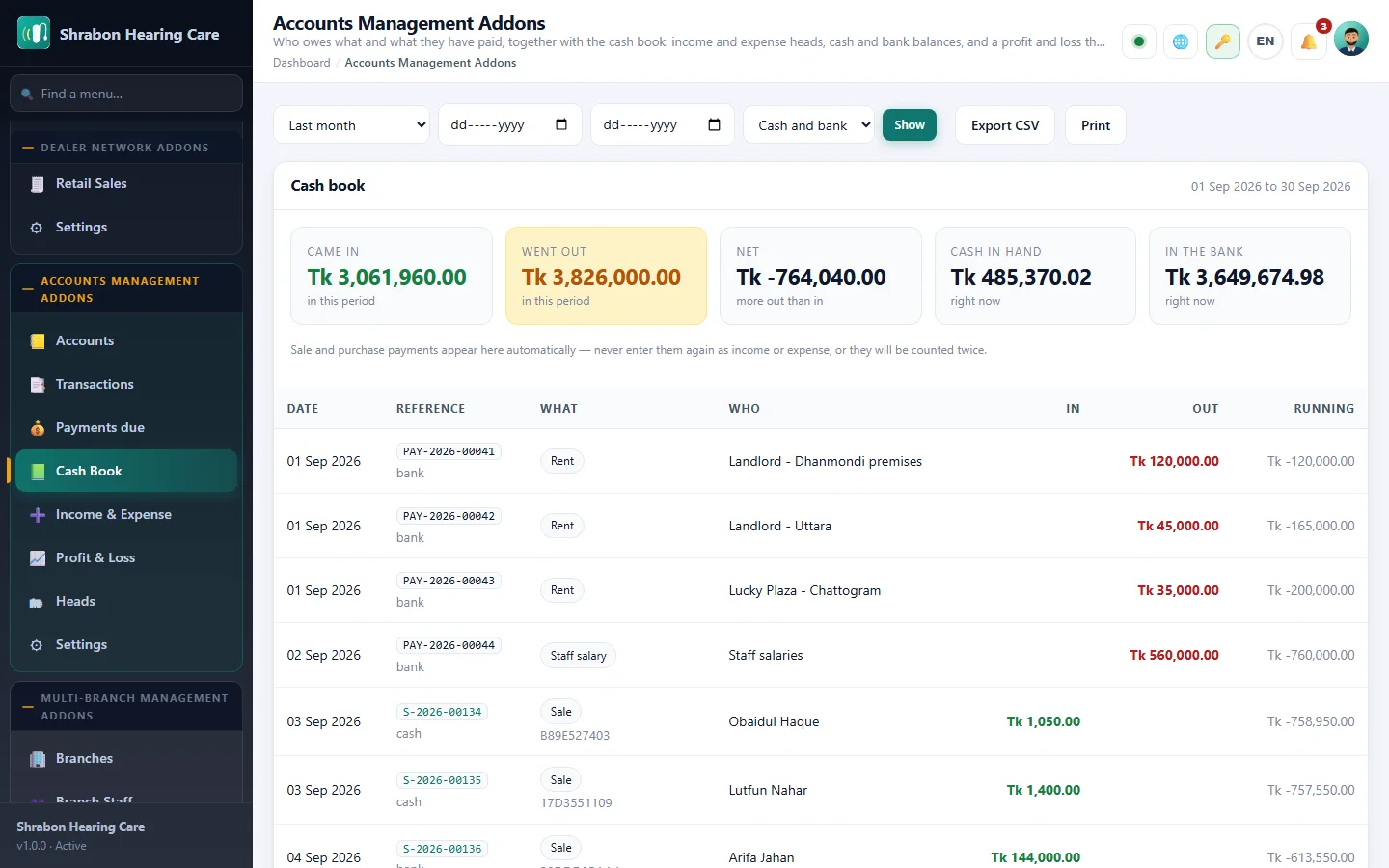The height and width of the screenshot is (868, 1389).
Task: Open the Branches building icon
Action: 38,758
